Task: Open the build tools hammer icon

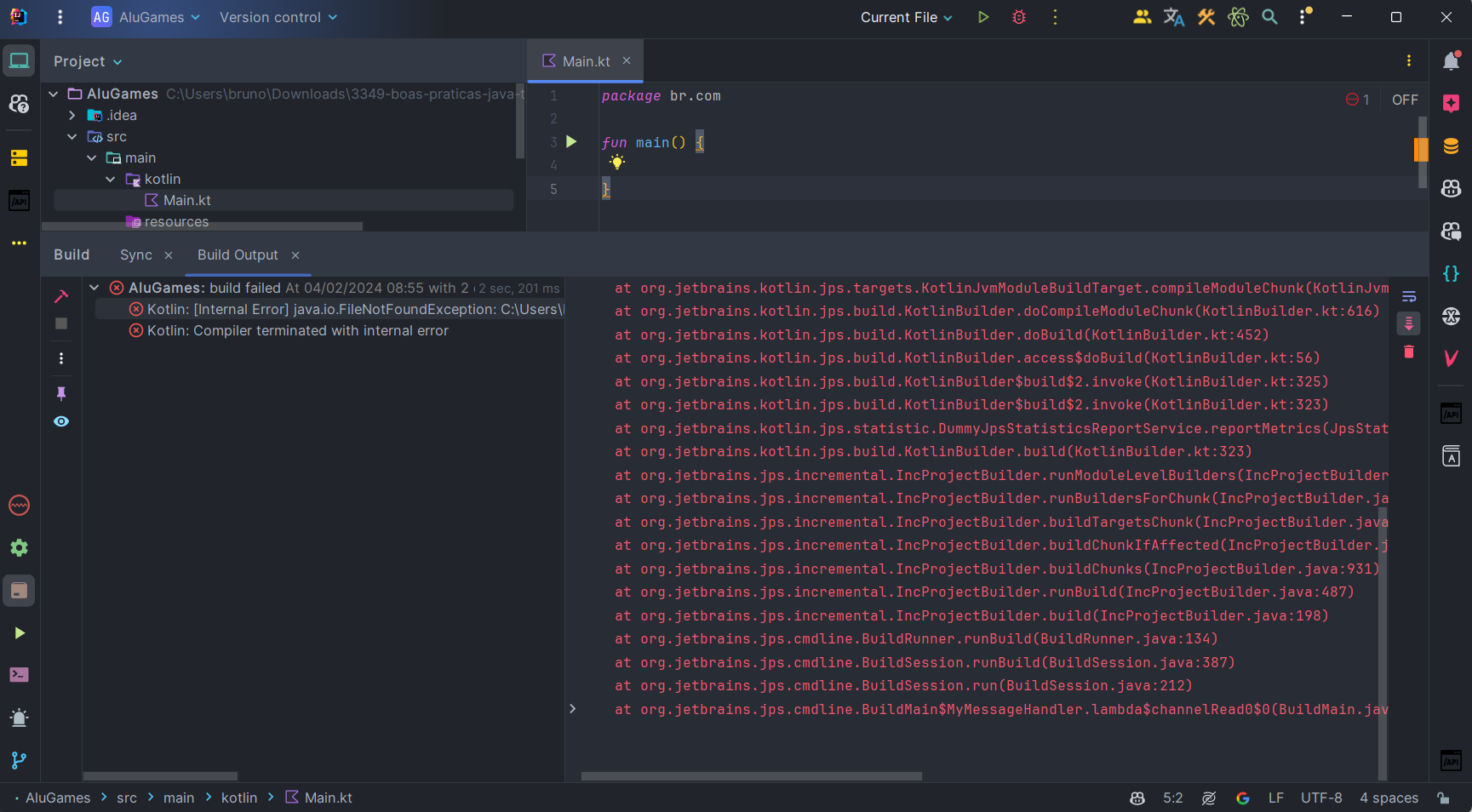Action: [x=1206, y=17]
